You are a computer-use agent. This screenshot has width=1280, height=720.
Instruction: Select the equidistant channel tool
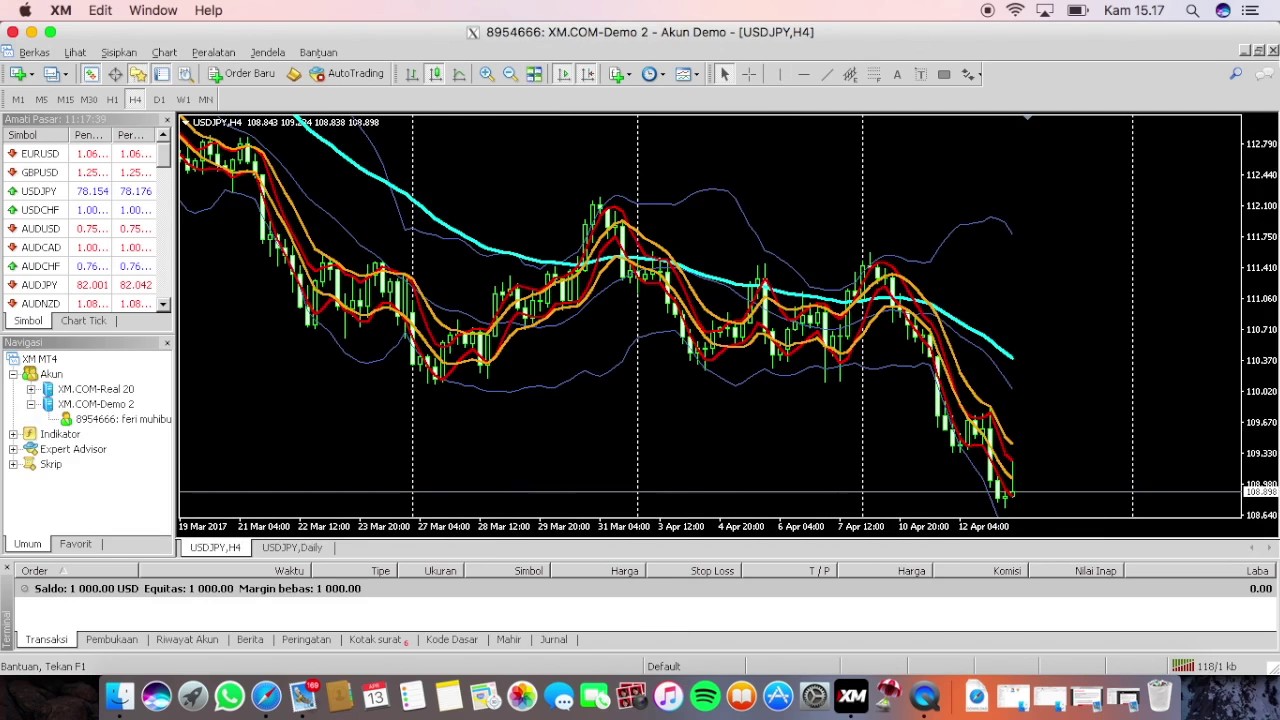850,74
